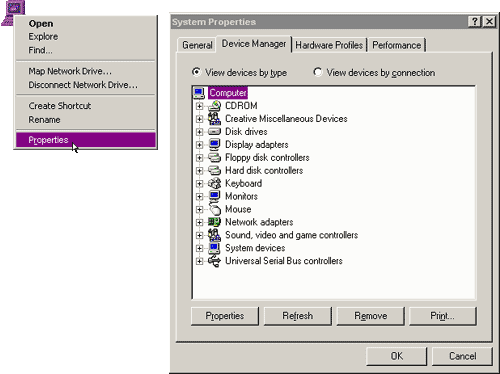Choose Map Network Drive... menu entry
500x374 pixels.
tap(86, 71)
